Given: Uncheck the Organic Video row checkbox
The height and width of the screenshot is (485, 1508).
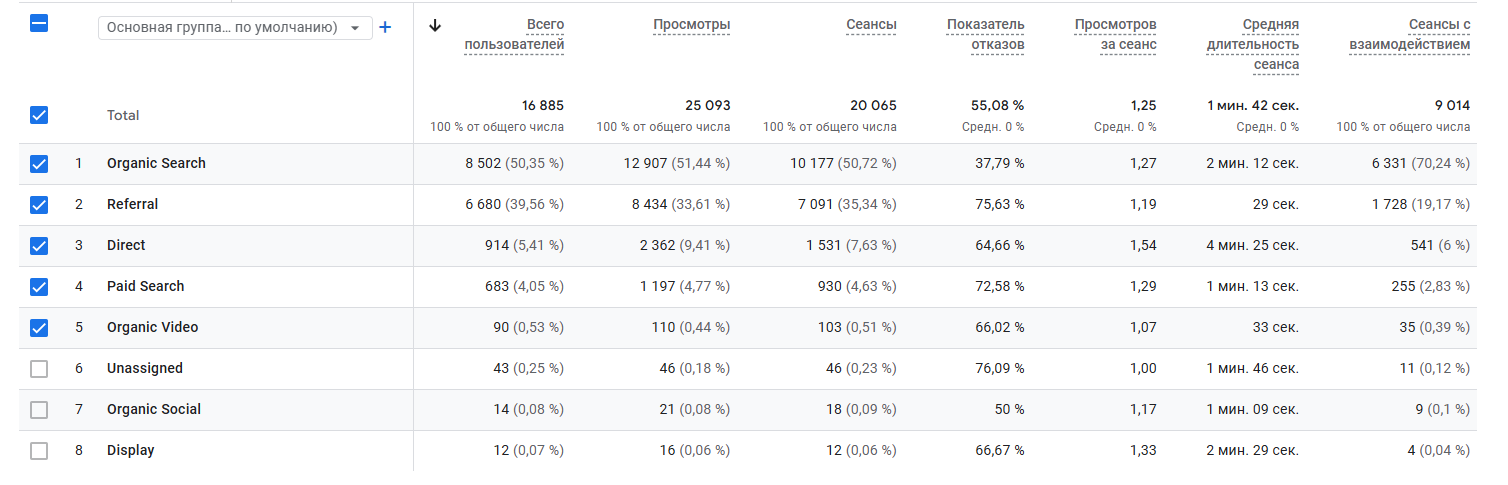Looking at the screenshot, I should 39,328.
